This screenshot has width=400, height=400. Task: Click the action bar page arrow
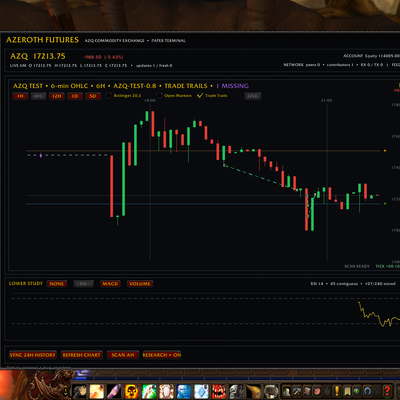click(x=66, y=390)
